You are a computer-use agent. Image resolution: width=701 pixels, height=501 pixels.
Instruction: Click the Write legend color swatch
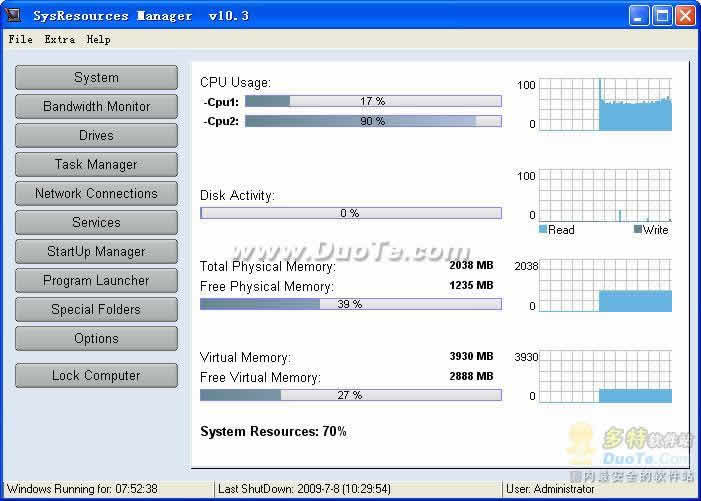pyautogui.click(x=638, y=229)
